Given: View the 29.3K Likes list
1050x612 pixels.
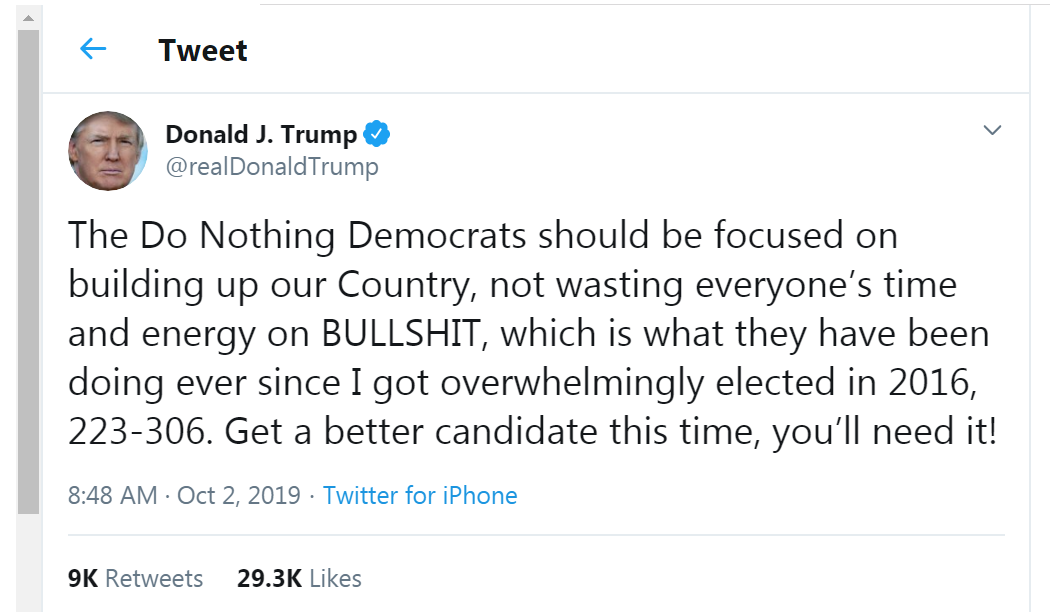Looking at the screenshot, I should (x=299, y=578).
